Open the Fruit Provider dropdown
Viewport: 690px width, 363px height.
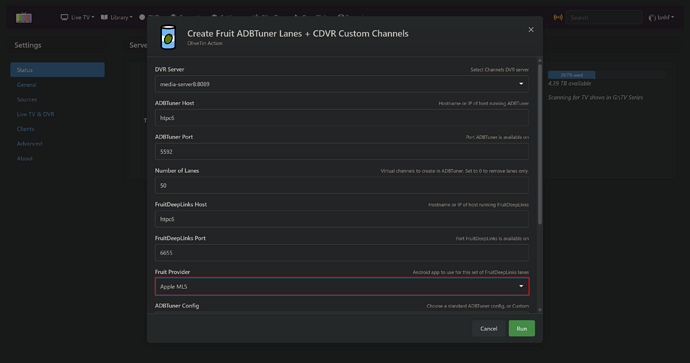[x=341, y=286]
